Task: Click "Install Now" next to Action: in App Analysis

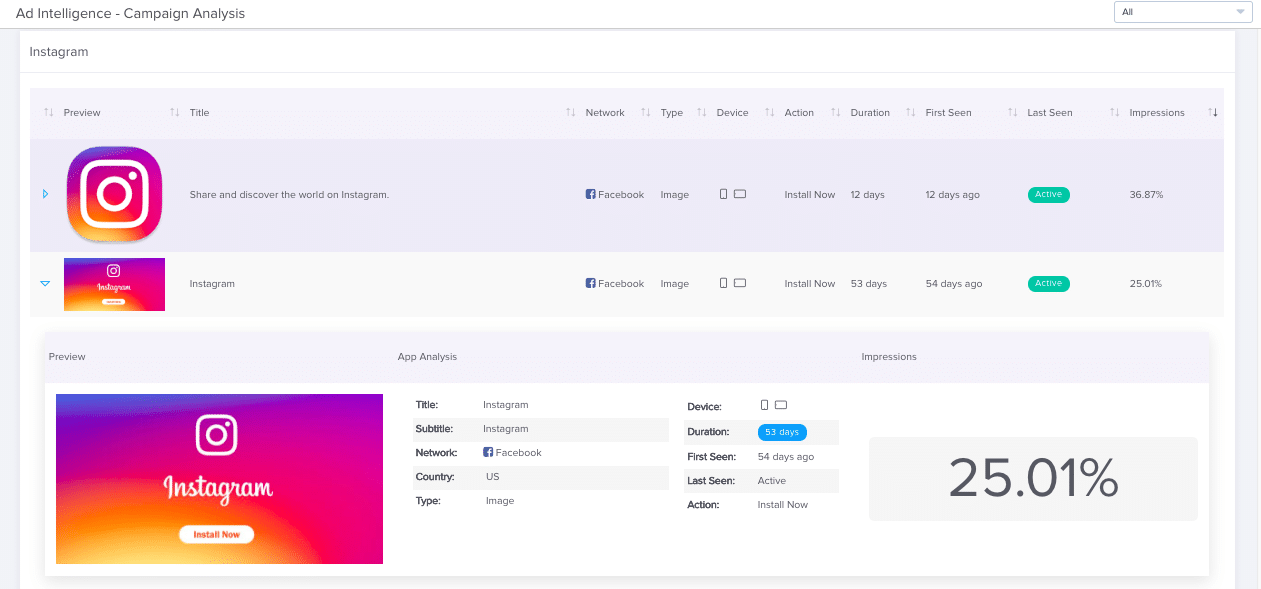Action: [783, 505]
